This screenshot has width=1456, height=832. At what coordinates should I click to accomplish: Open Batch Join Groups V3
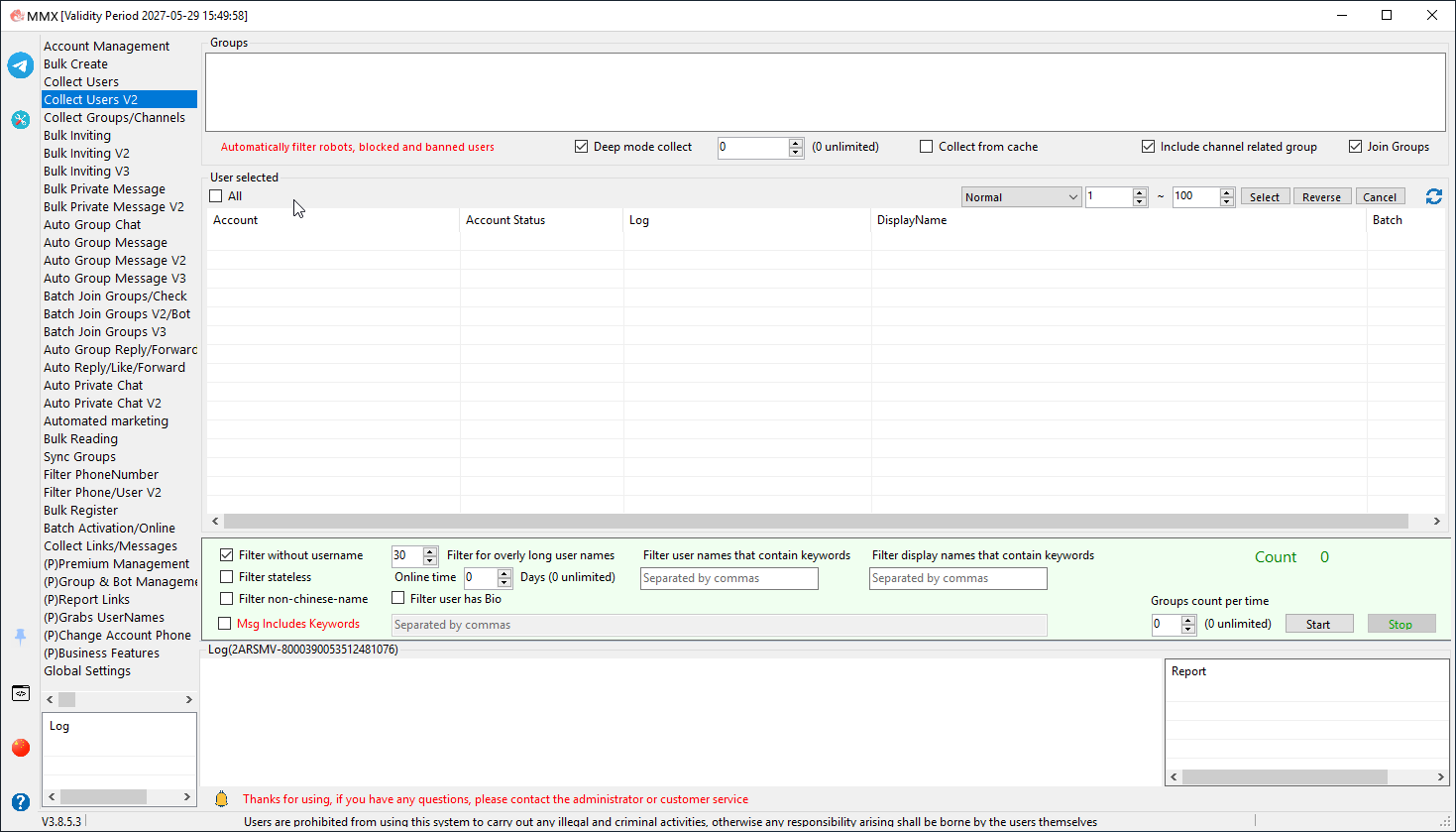pos(104,331)
